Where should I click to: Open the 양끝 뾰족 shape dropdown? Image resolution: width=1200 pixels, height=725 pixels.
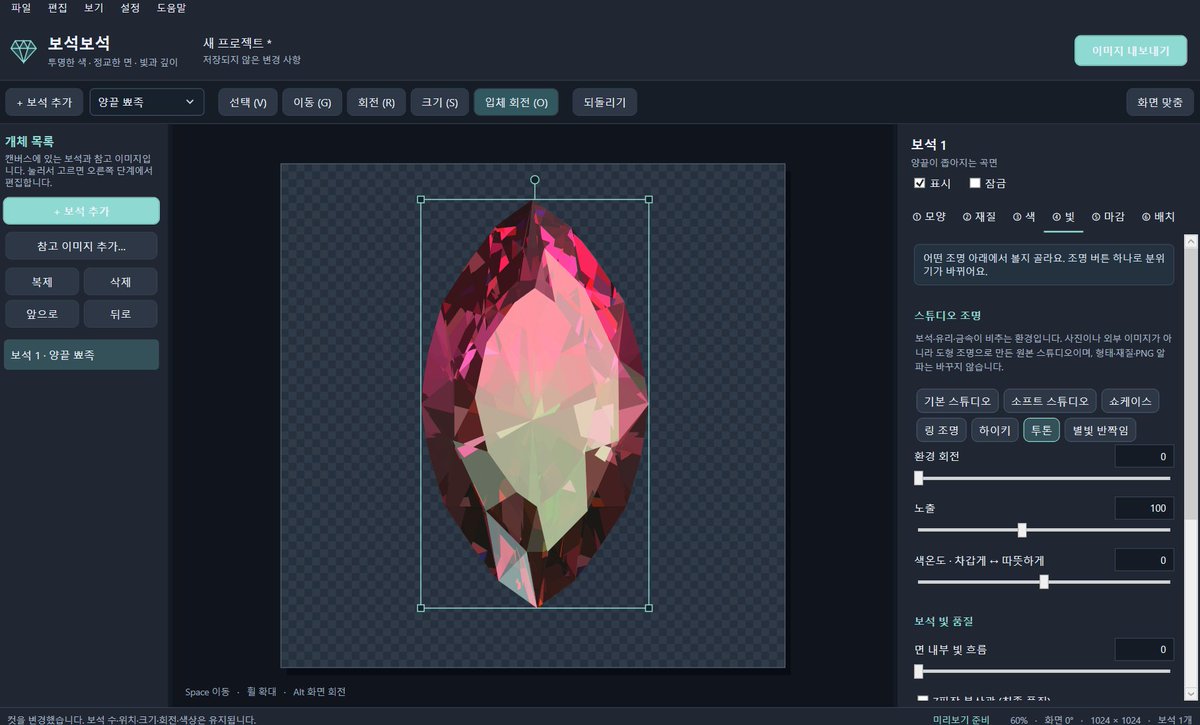[x=147, y=102]
